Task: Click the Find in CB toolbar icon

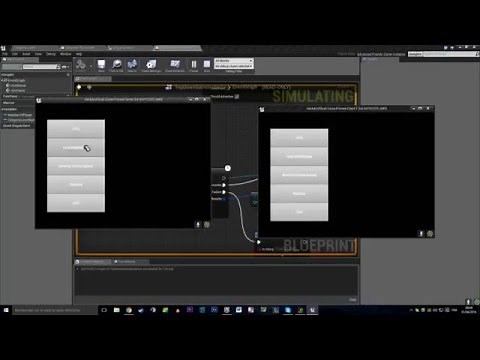Action: click(x=116, y=65)
